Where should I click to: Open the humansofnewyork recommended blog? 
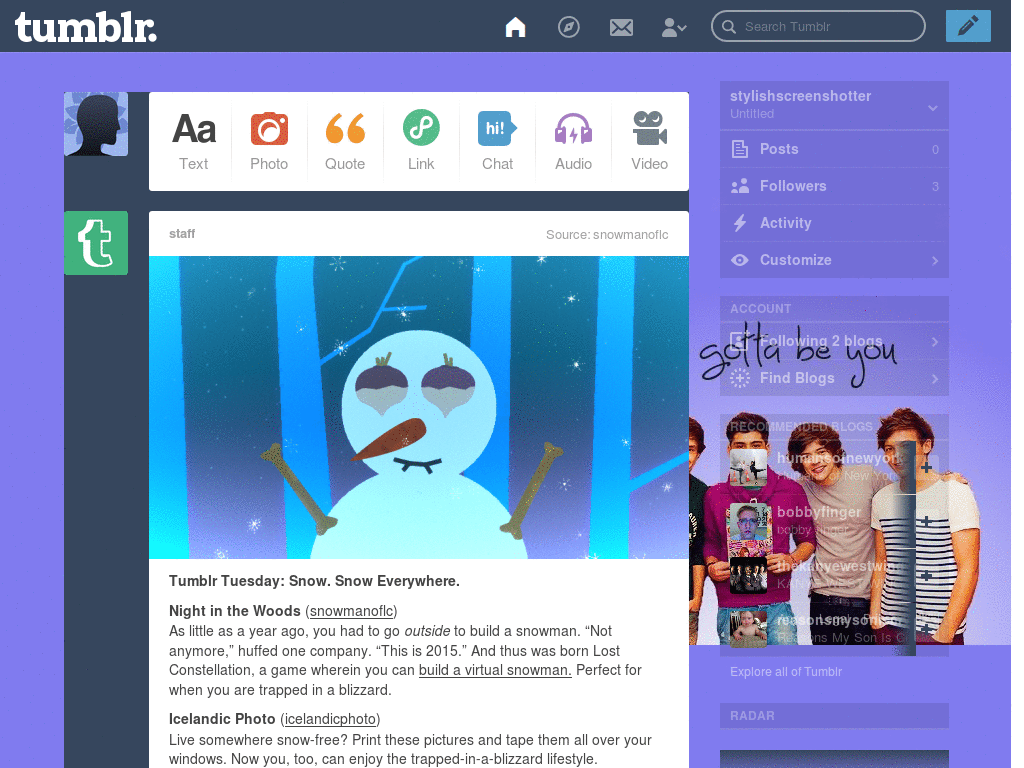click(839, 458)
